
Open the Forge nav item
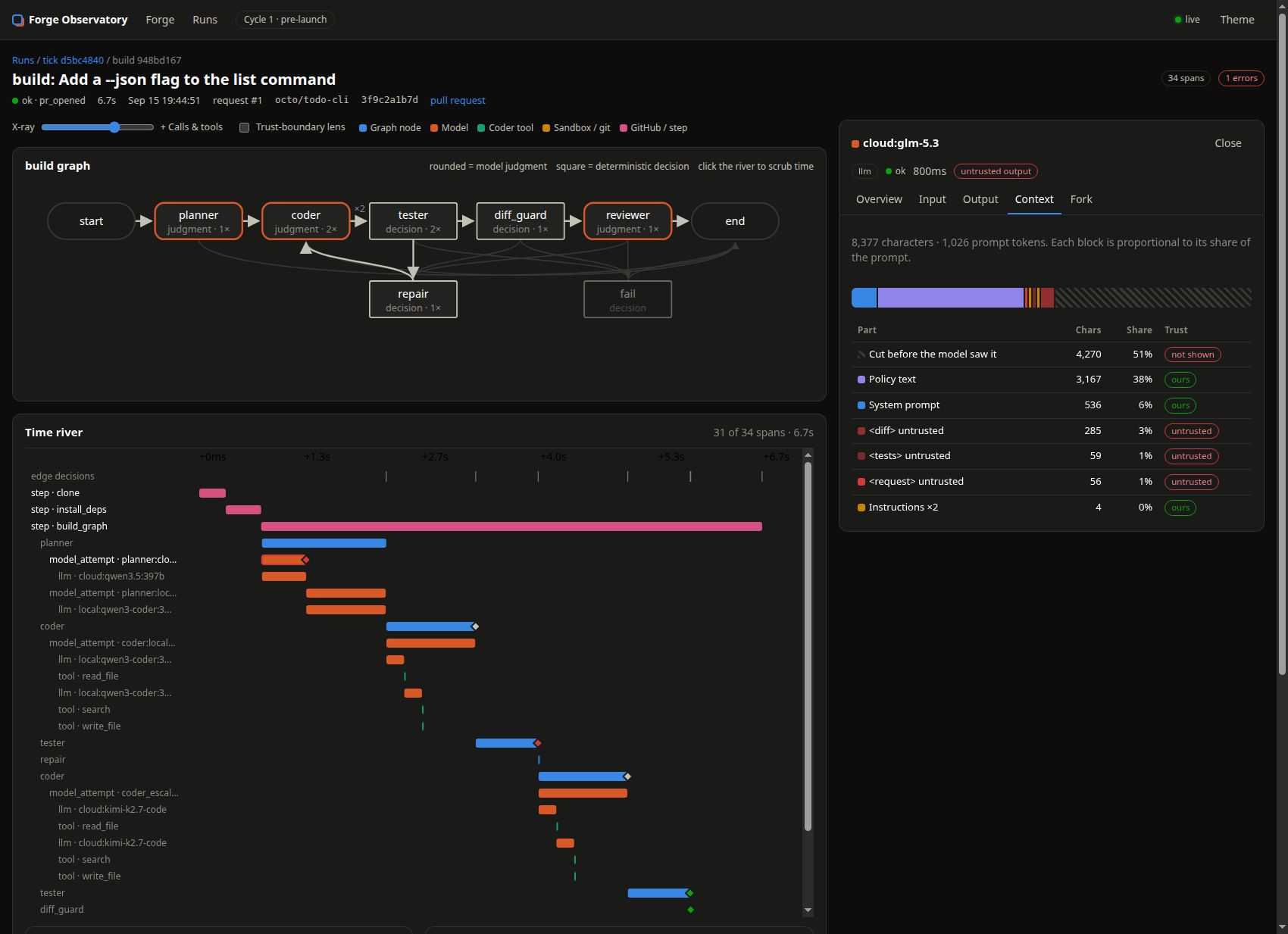click(x=160, y=20)
